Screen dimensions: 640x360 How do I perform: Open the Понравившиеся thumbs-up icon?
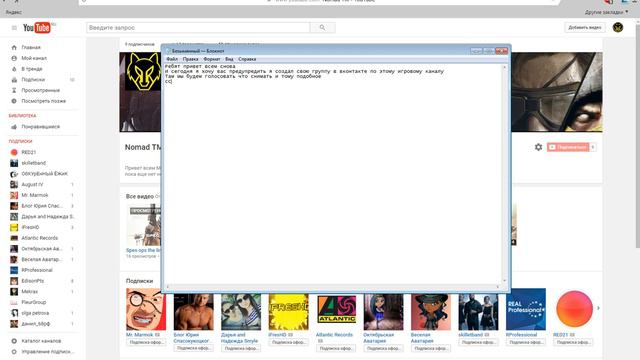[x=14, y=127]
